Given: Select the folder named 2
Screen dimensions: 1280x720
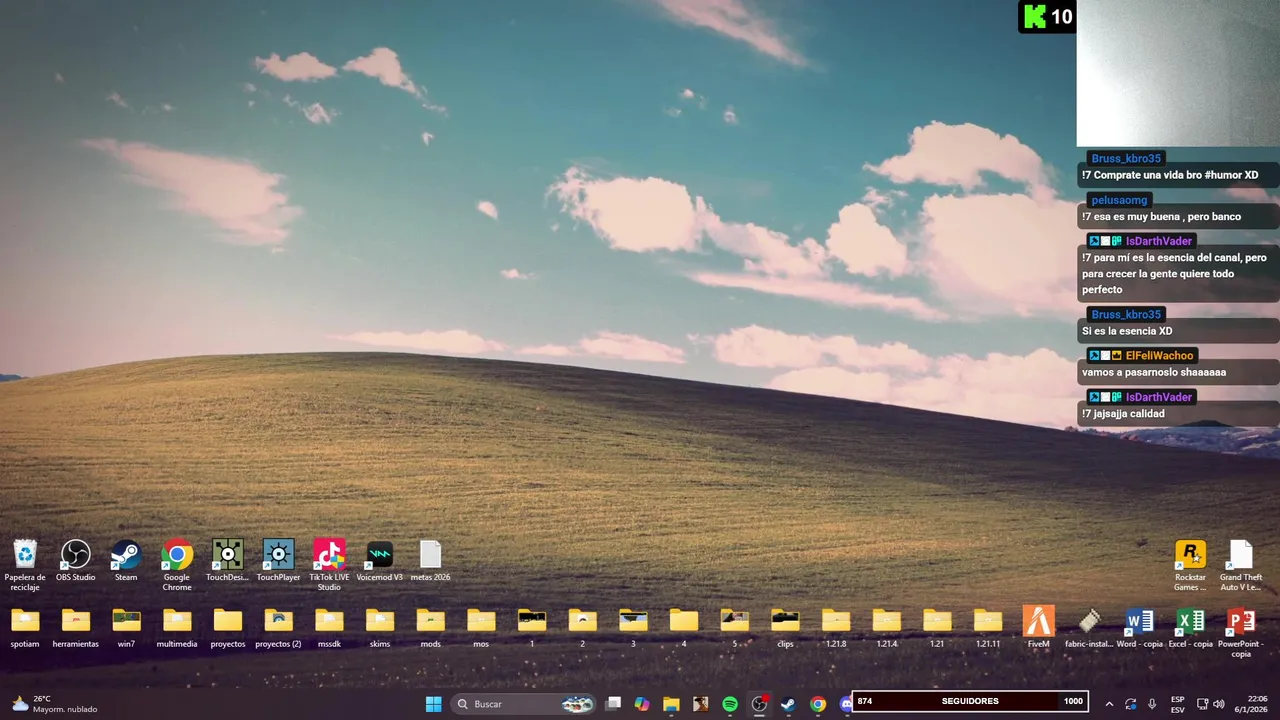Looking at the screenshot, I should [583, 628].
